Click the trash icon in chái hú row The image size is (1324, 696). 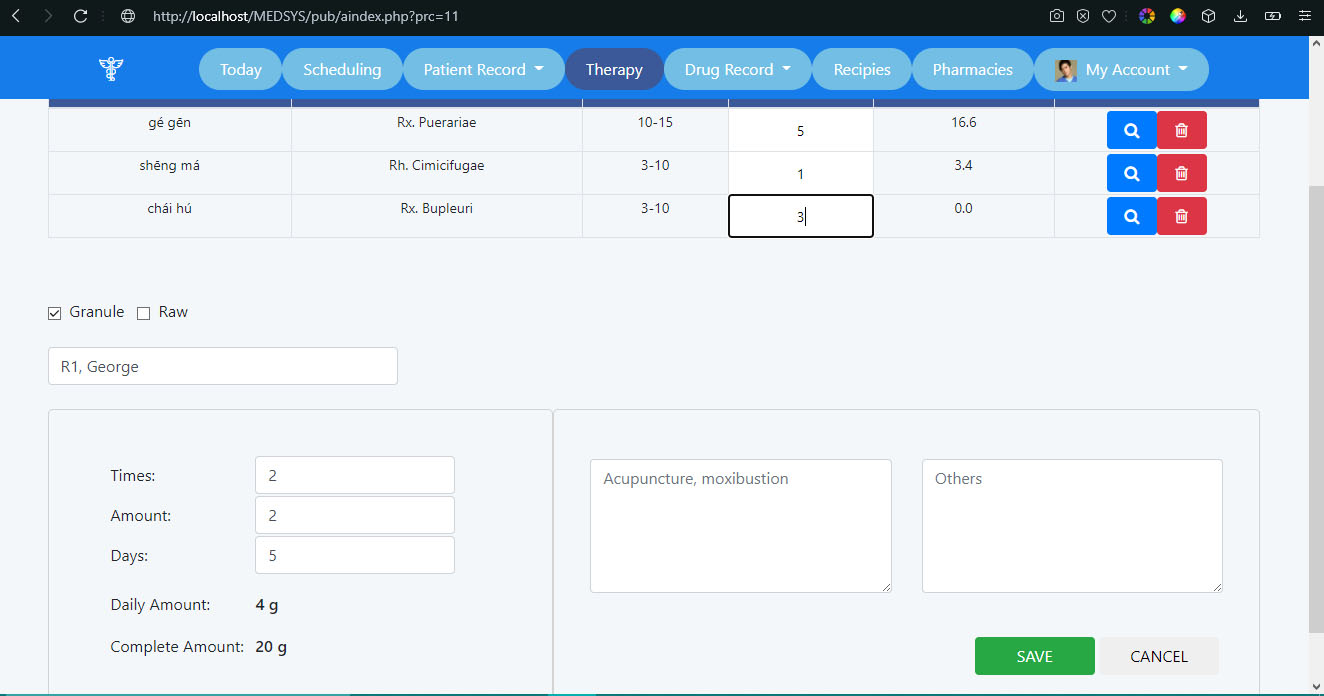(1181, 216)
